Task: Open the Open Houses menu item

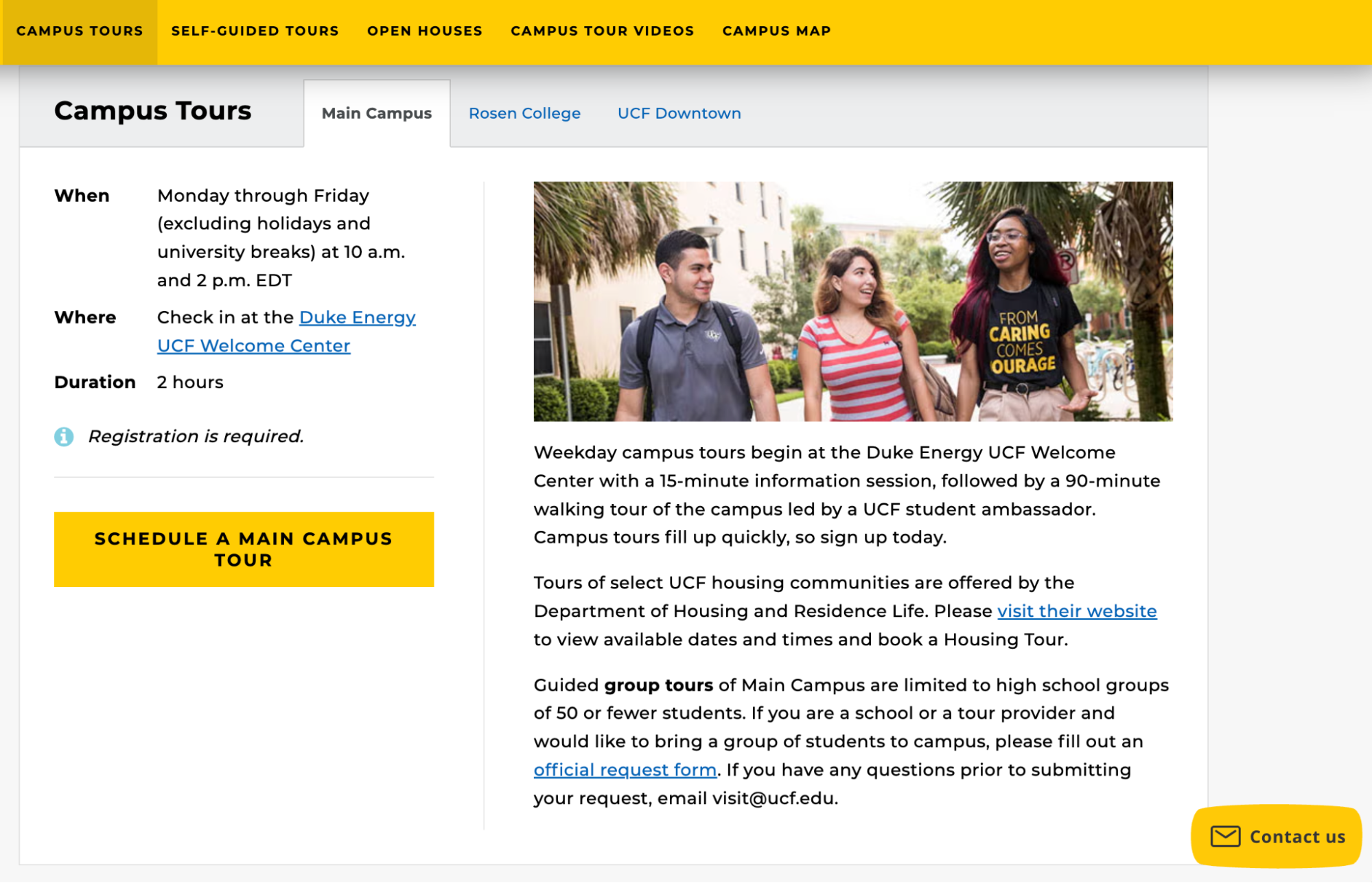Action: coord(424,30)
